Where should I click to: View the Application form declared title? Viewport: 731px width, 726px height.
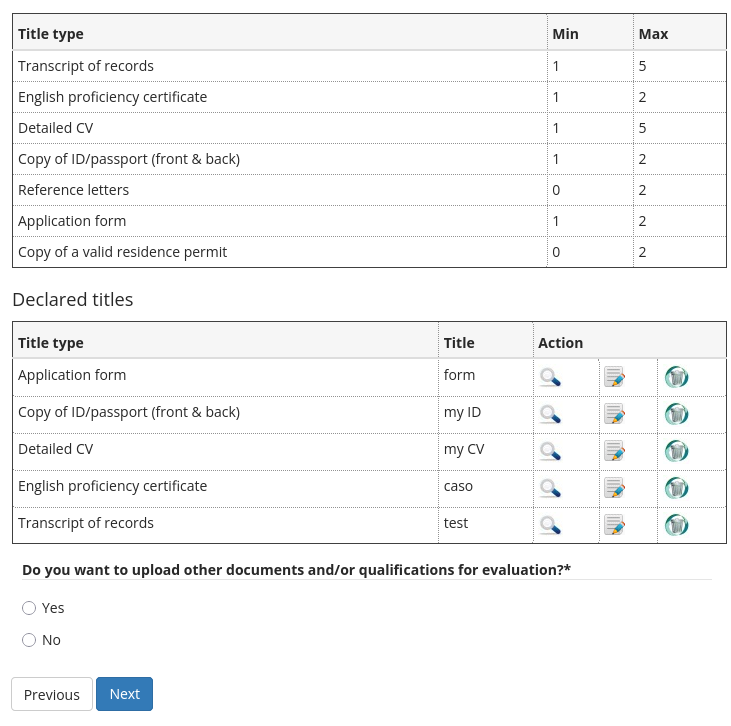pos(550,377)
